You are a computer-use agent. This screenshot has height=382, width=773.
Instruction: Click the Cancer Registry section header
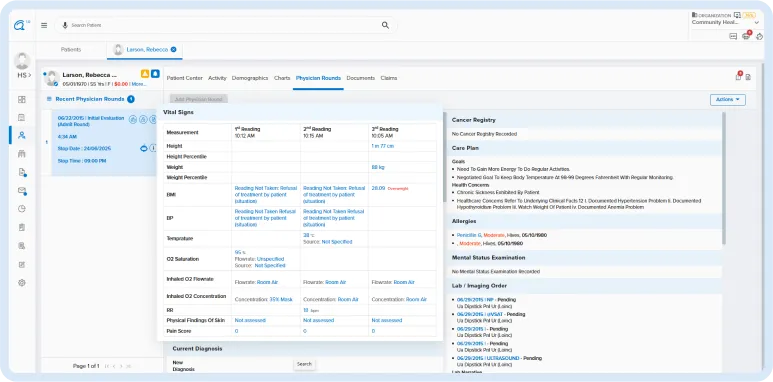(585, 120)
